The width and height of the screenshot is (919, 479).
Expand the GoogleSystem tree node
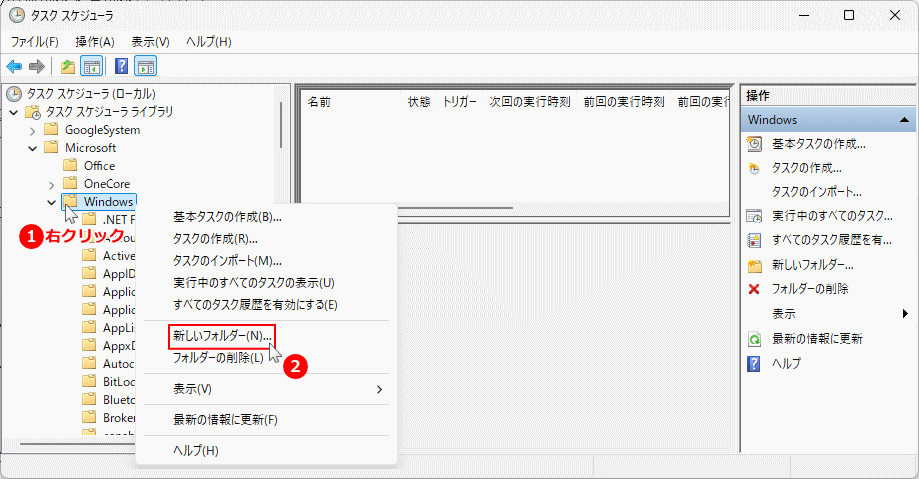pos(33,131)
